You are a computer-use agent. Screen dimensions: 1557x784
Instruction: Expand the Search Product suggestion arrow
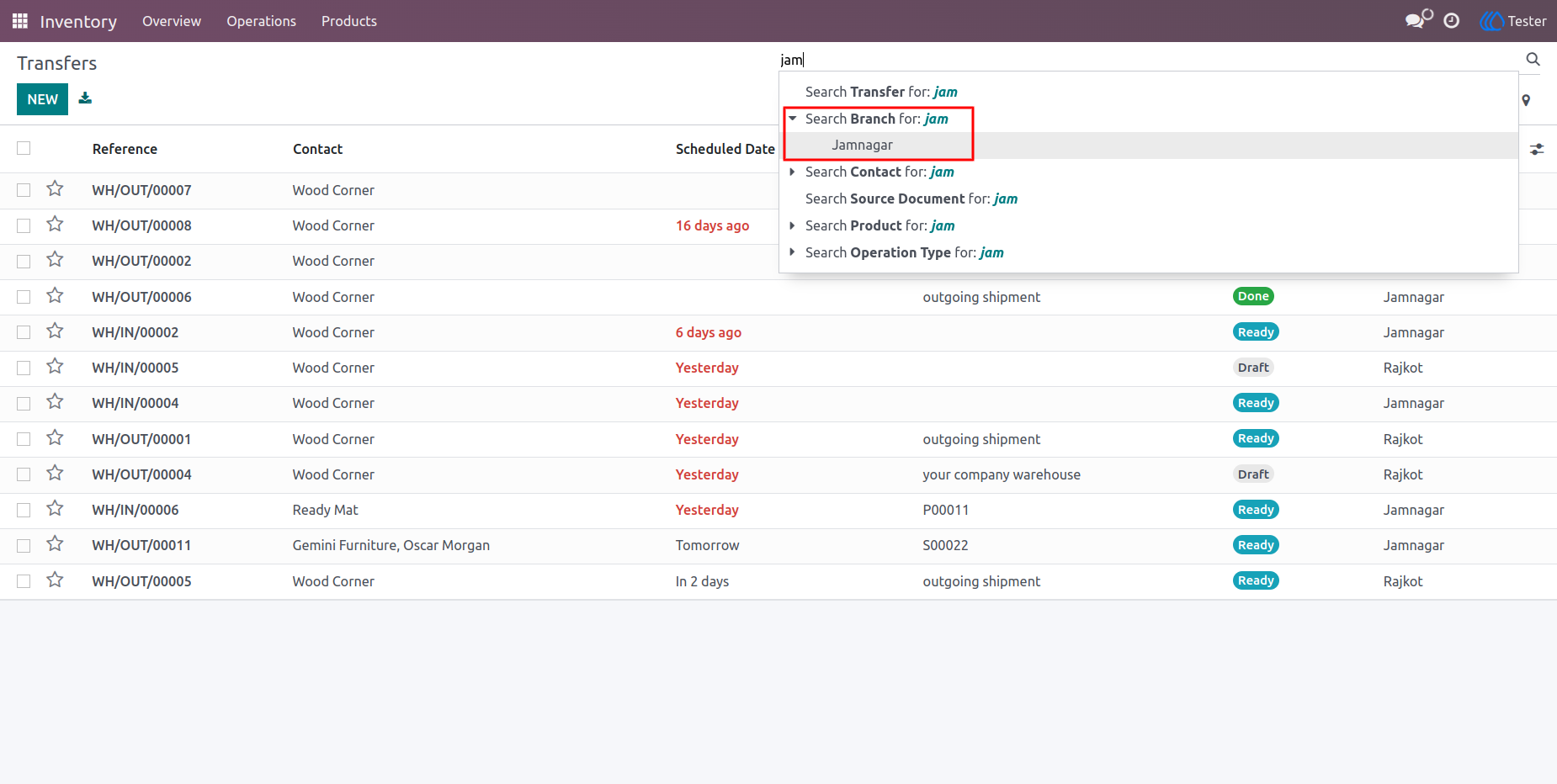pos(792,225)
